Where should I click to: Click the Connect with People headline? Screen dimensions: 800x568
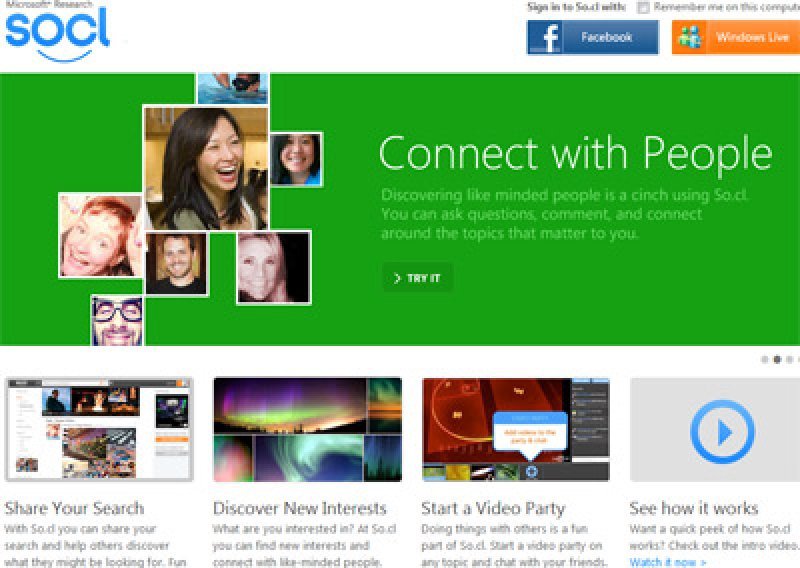[x=576, y=153]
